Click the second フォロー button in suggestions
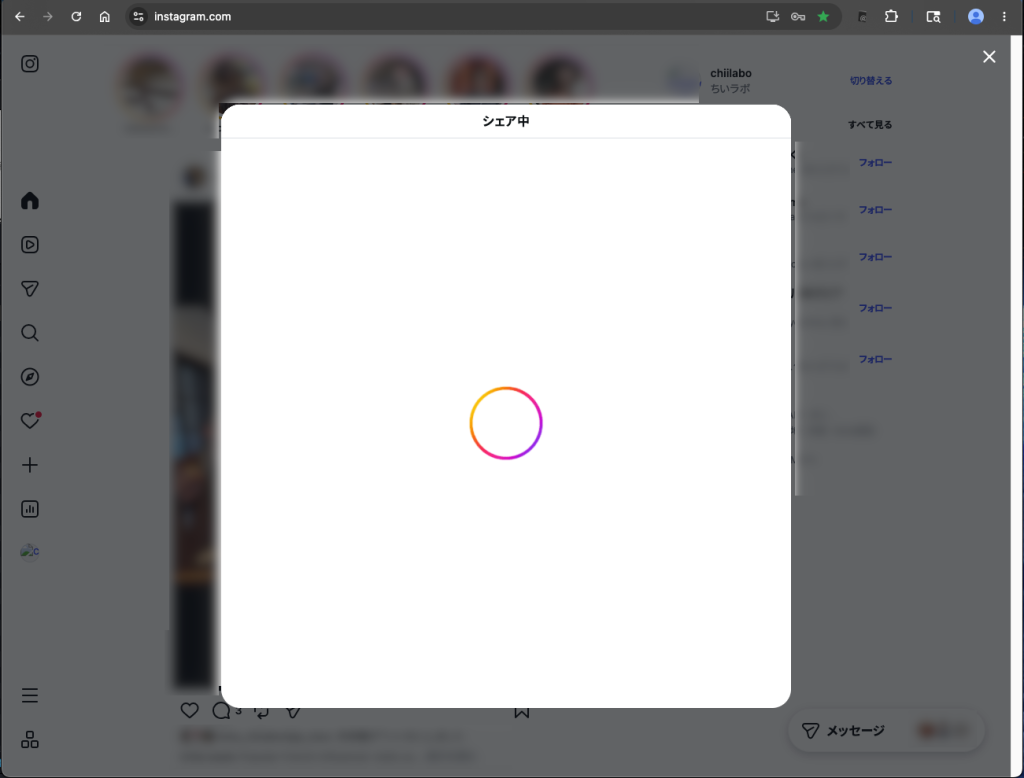Image resolution: width=1024 pixels, height=778 pixels. 875,209
